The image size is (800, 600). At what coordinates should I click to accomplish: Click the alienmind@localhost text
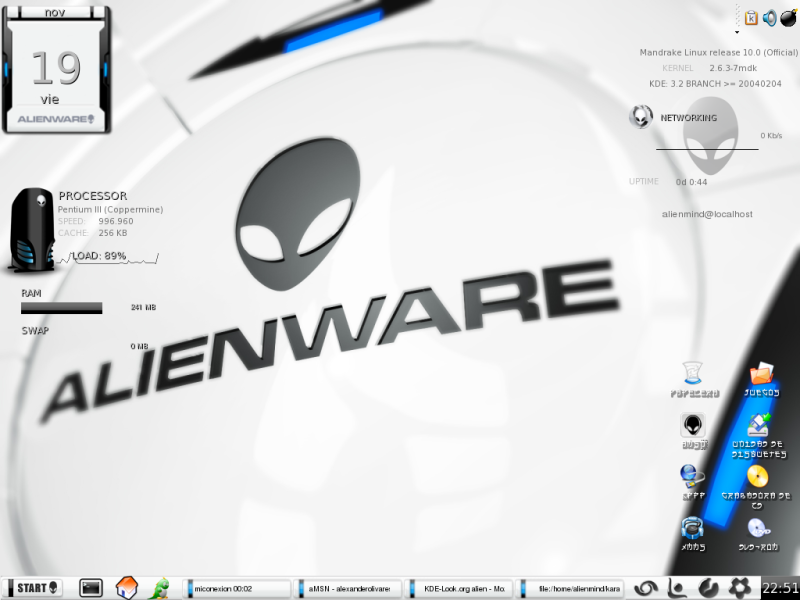707,214
